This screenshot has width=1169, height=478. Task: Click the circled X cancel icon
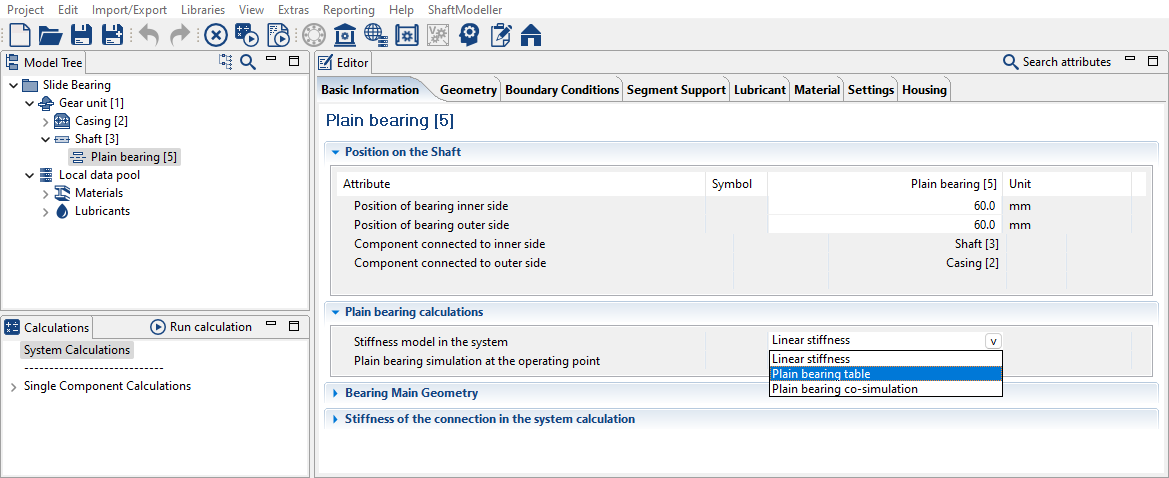[215, 35]
